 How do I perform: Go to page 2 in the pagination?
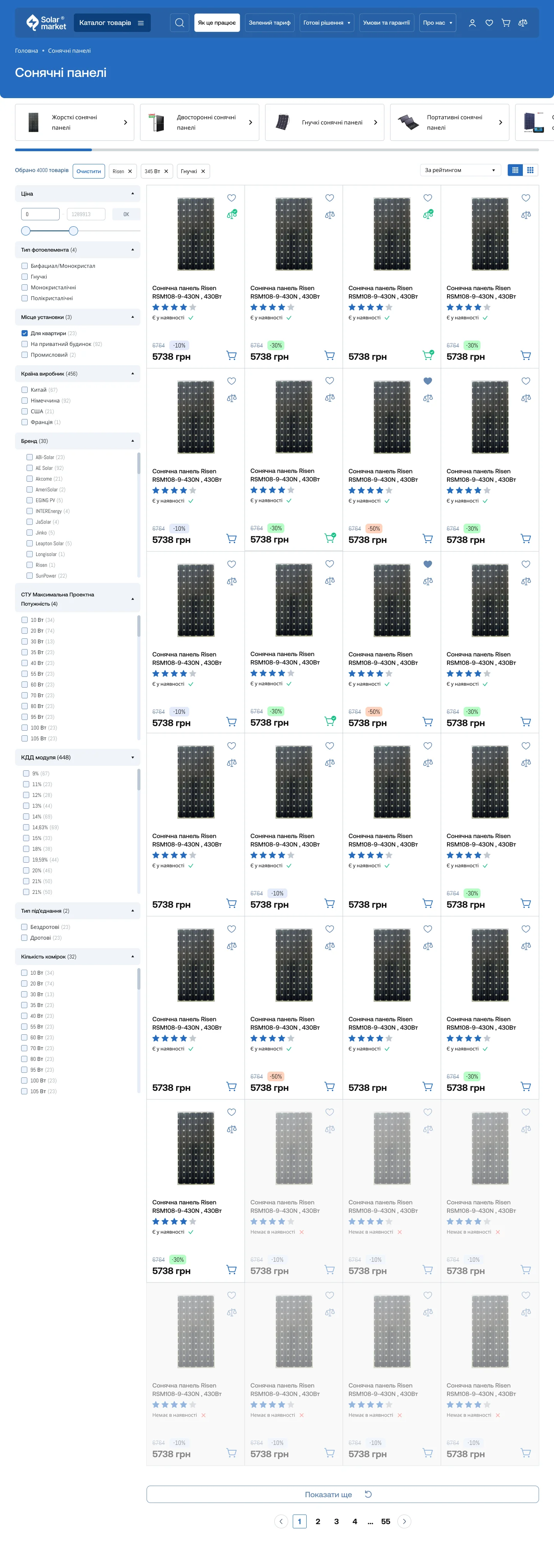click(318, 1521)
